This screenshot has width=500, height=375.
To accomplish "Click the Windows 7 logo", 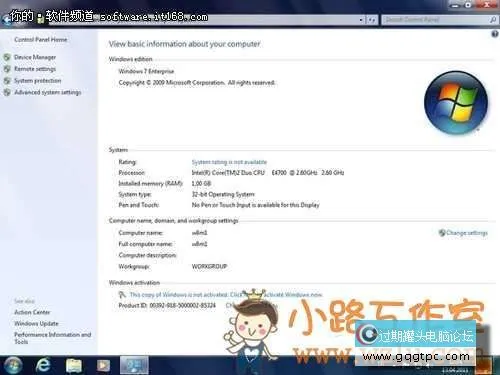I will tap(456, 102).
